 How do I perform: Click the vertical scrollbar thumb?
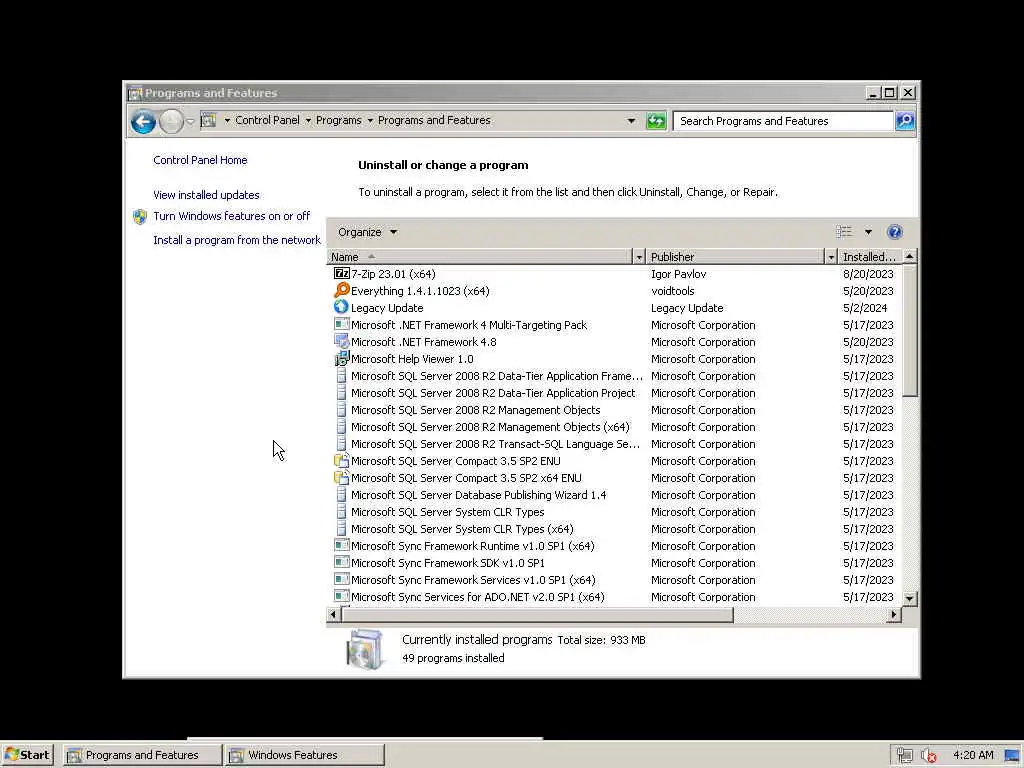pyautogui.click(x=910, y=330)
